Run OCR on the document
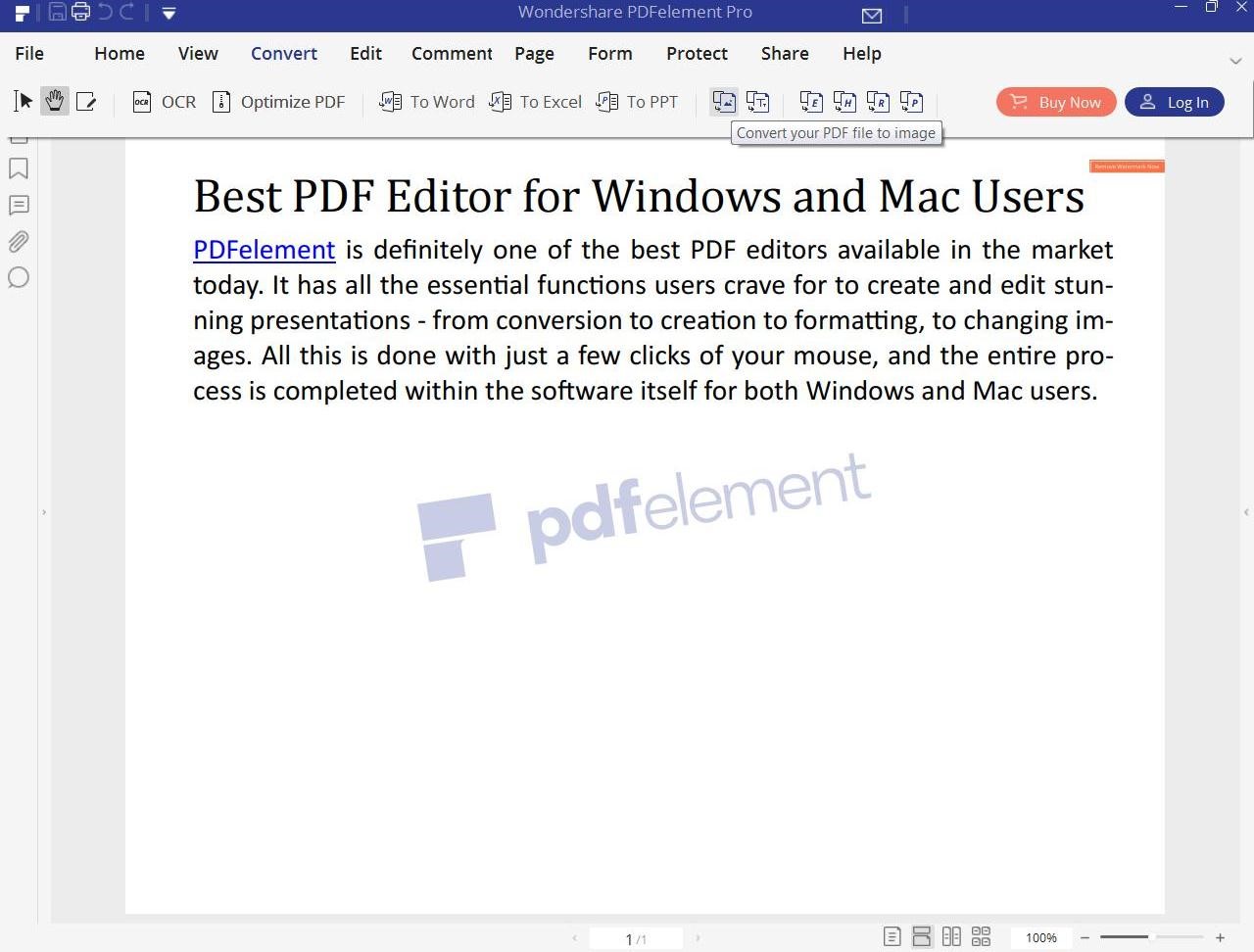The height and width of the screenshot is (952, 1254). [x=165, y=102]
